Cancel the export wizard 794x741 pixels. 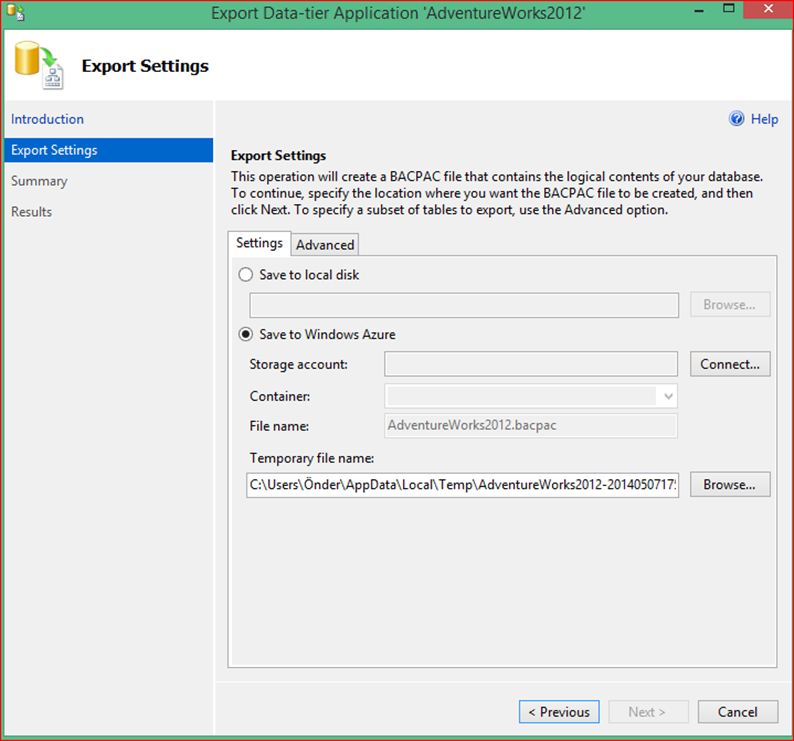click(738, 712)
